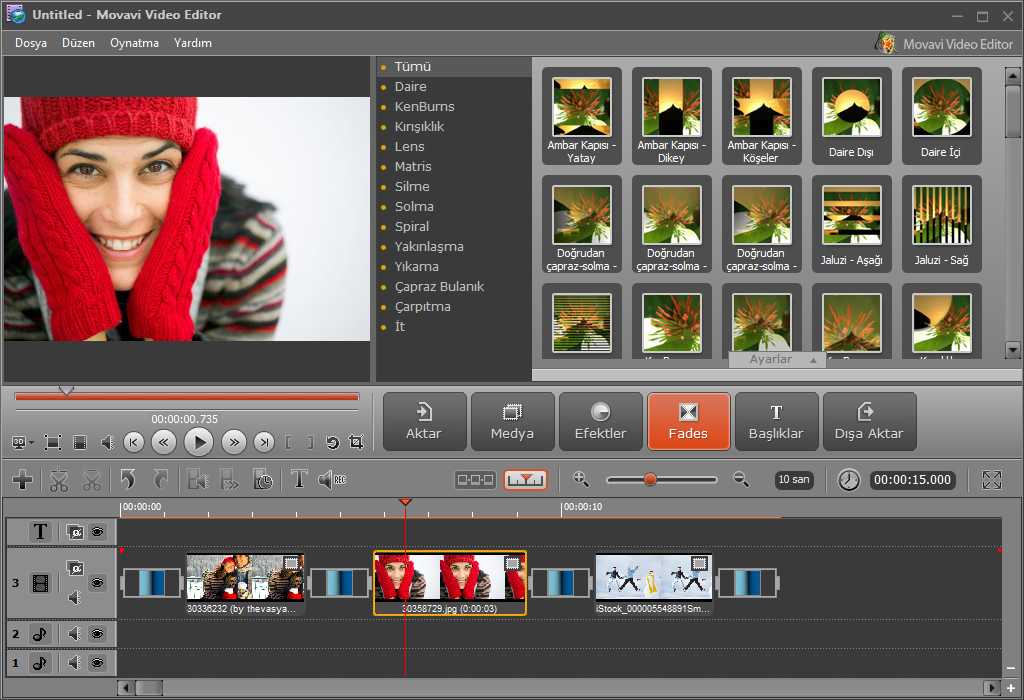The width and height of the screenshot is (1024, 700).
Task: Click the Dışa Aktar button
Action: pos(869,421)
